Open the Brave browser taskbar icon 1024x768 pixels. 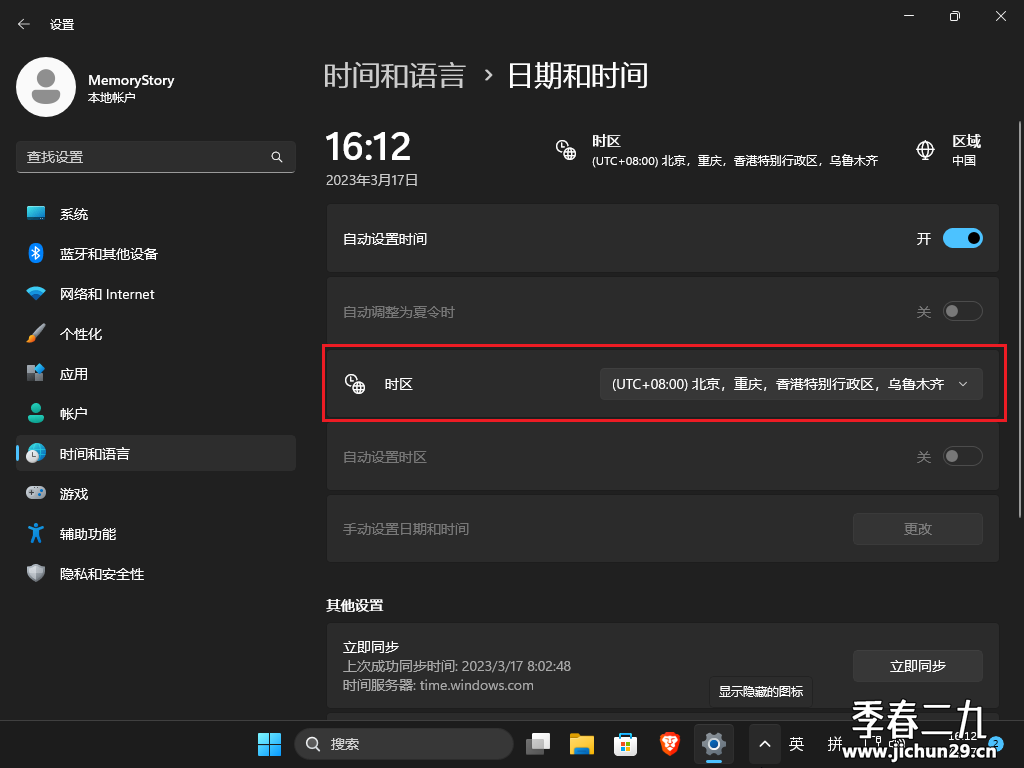(x=669, y=744)
